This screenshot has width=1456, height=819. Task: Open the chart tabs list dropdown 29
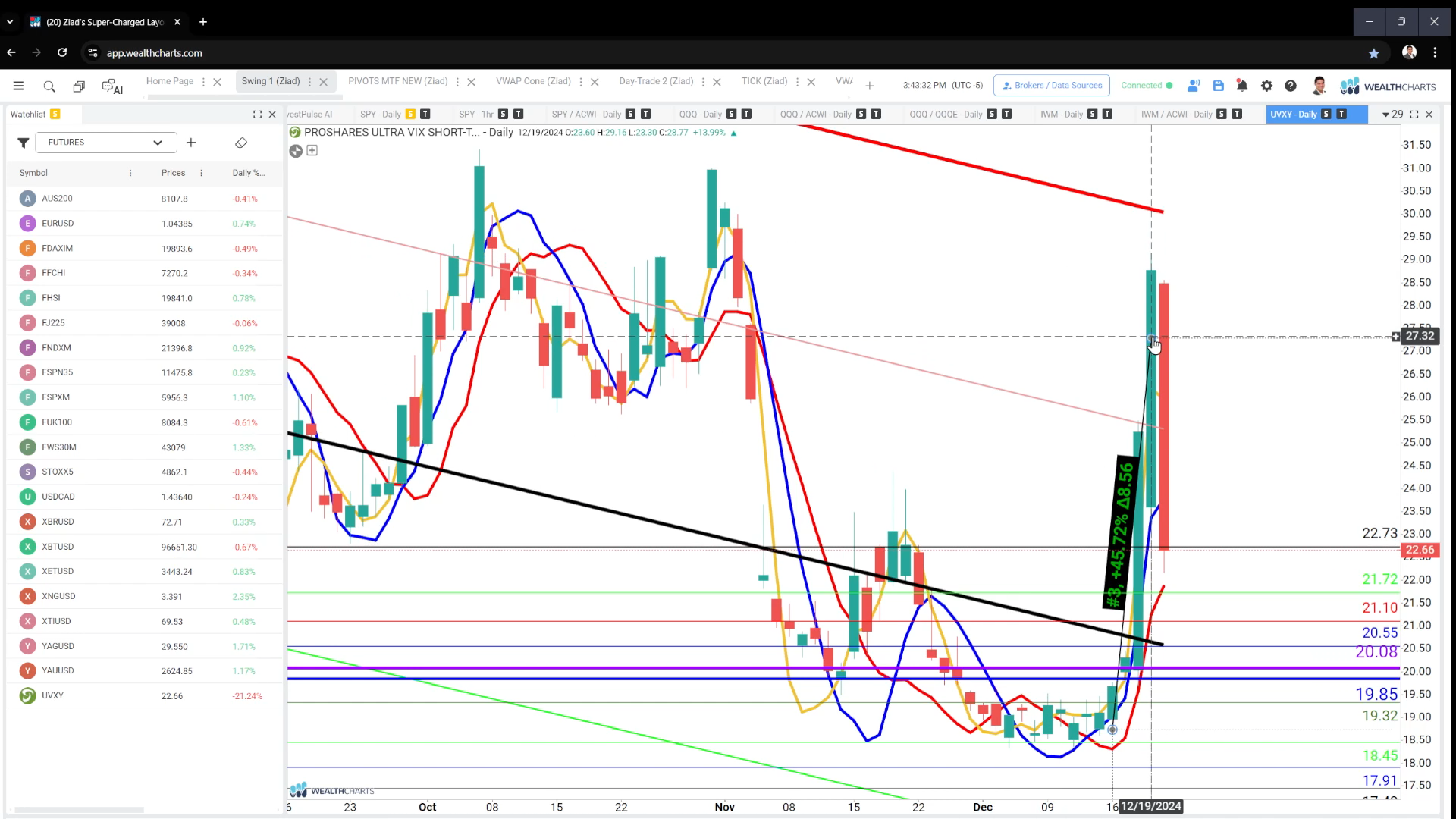[x=1392, y=115]
